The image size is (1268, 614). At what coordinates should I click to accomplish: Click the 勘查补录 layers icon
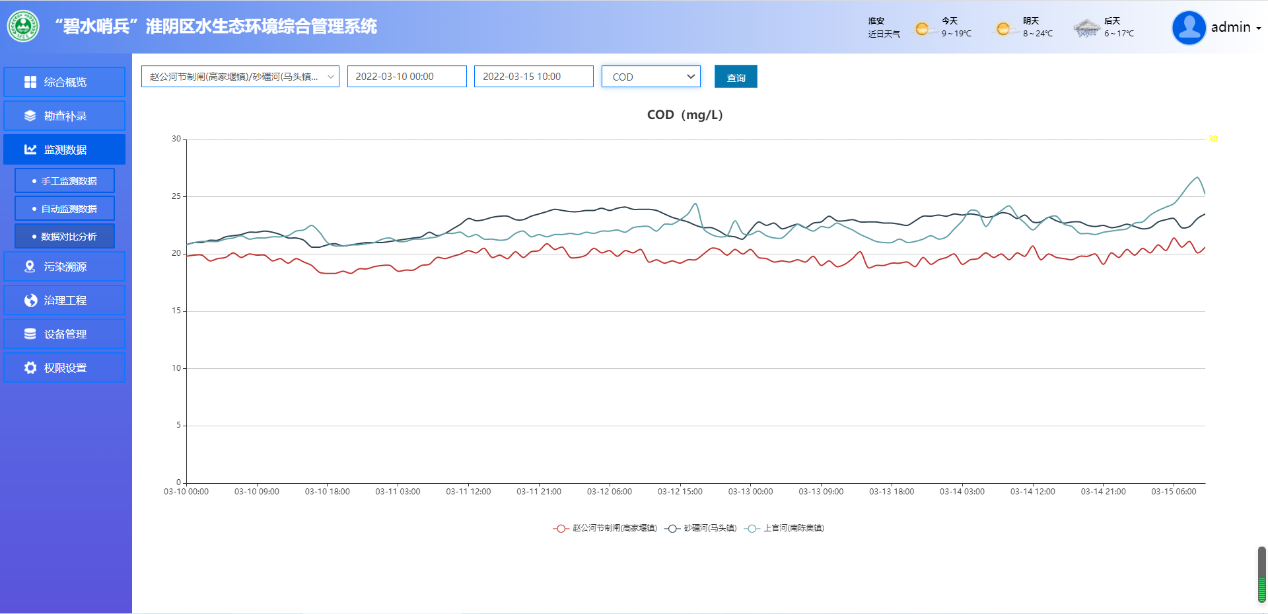[30, 116]
